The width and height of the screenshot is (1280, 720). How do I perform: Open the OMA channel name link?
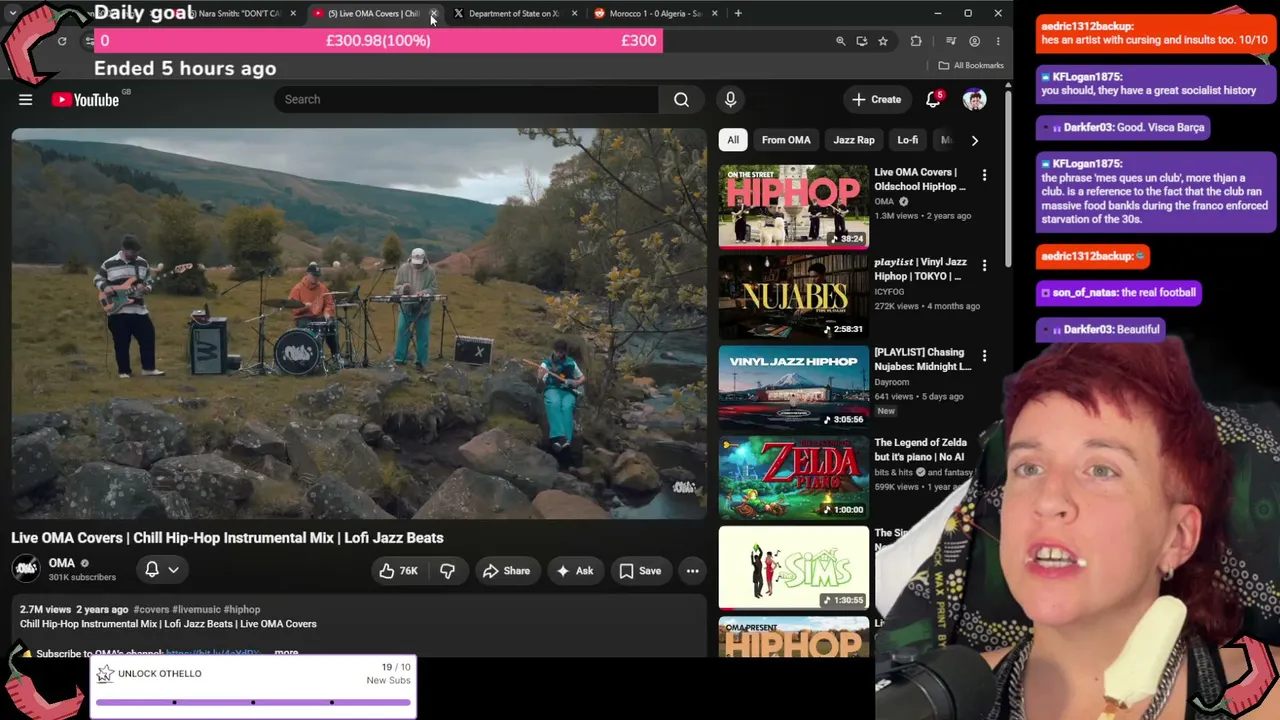pos(62,563)
